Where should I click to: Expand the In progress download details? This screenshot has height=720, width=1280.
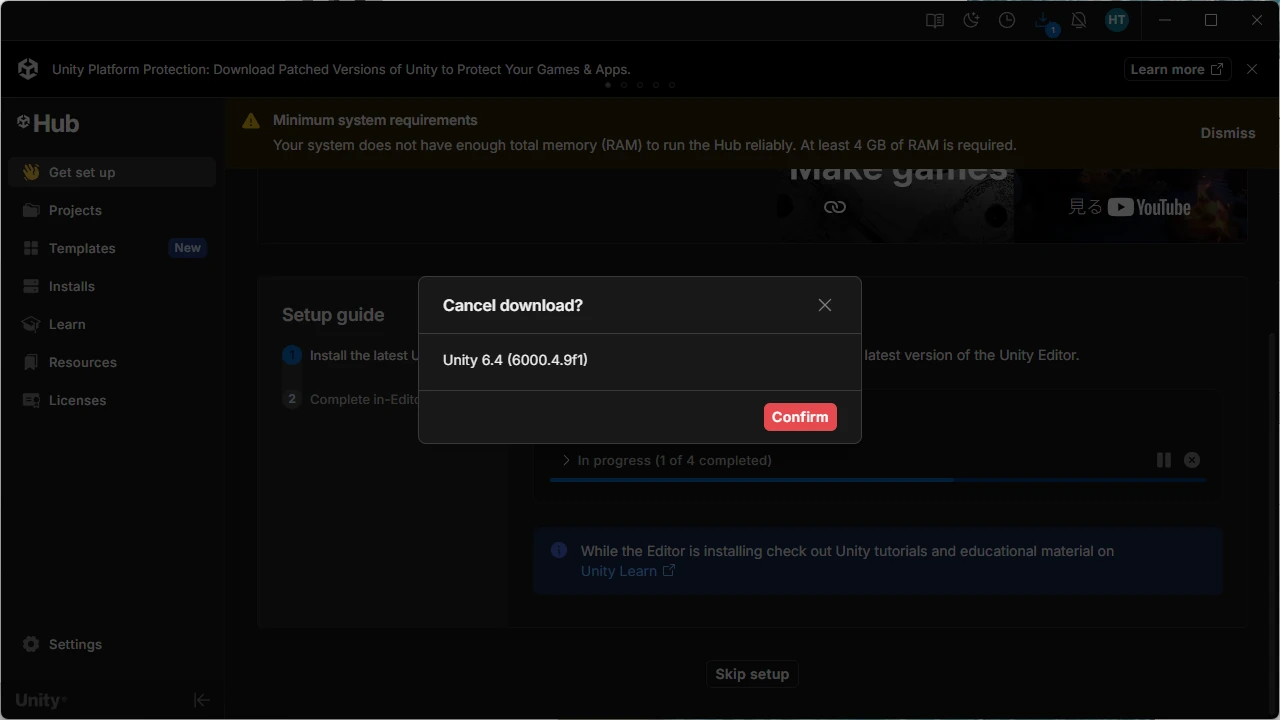click(x=566, y=460)
